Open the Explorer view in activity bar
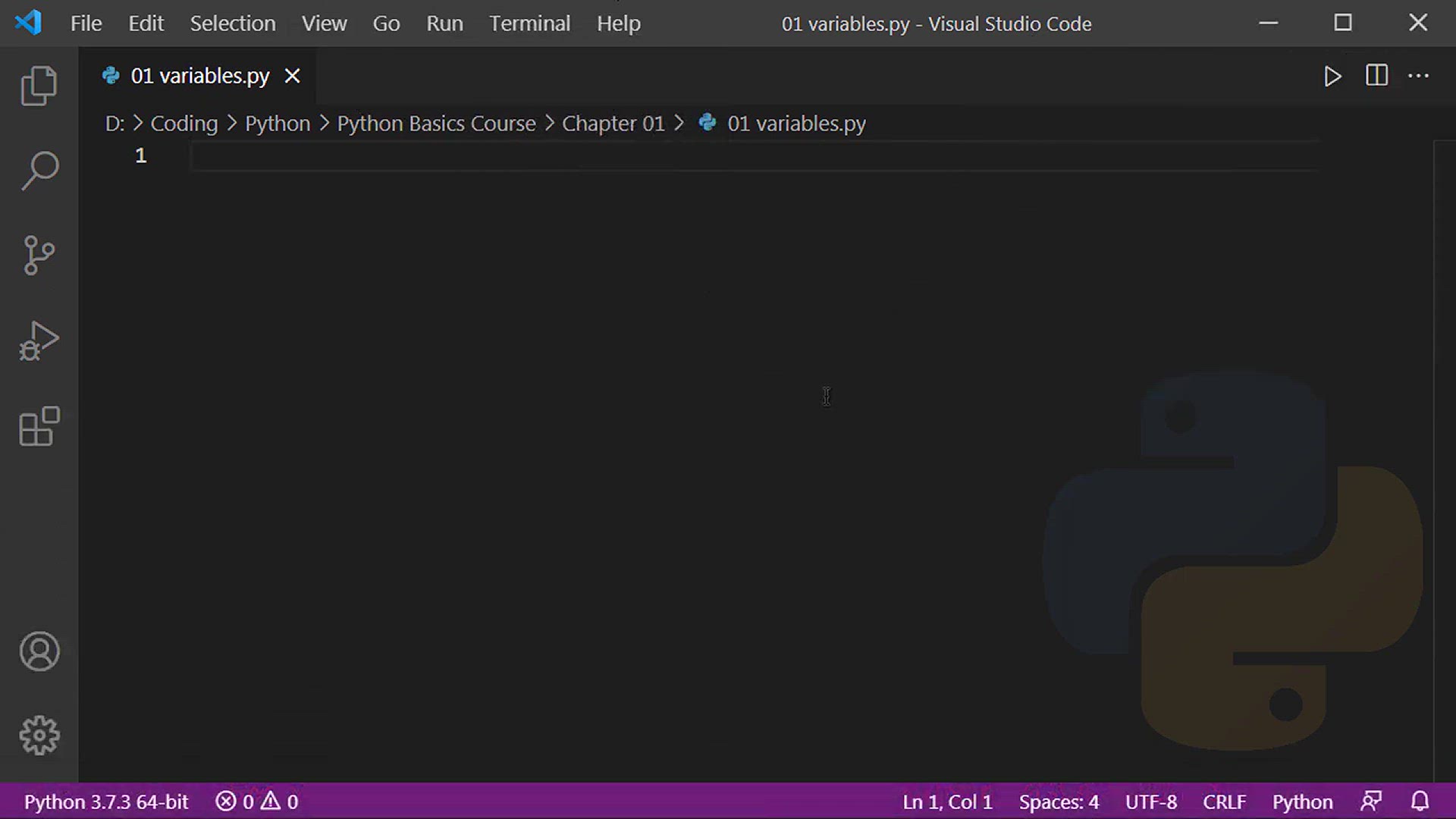Viewport: 1456px width, 819px height. (39, 85)
